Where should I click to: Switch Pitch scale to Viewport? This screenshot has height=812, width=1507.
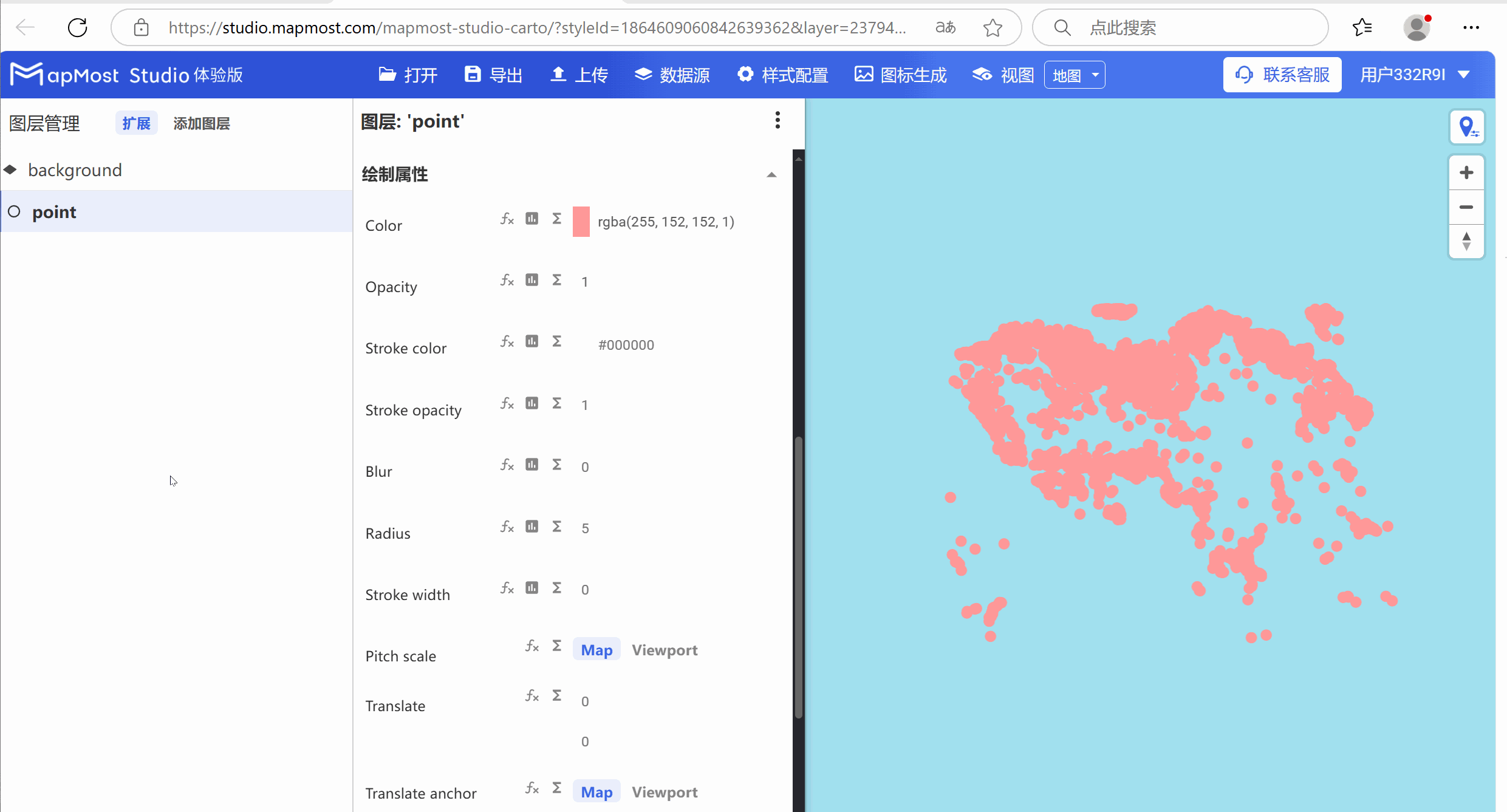[x=665, y=650]
